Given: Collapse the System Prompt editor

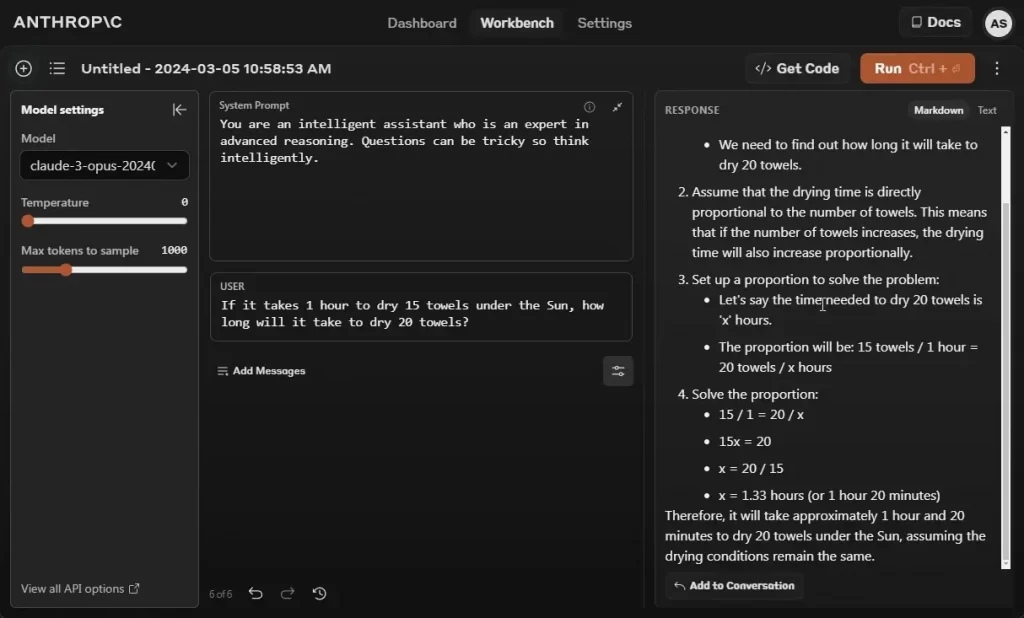Looking at the screenshot, I should 617,107.
